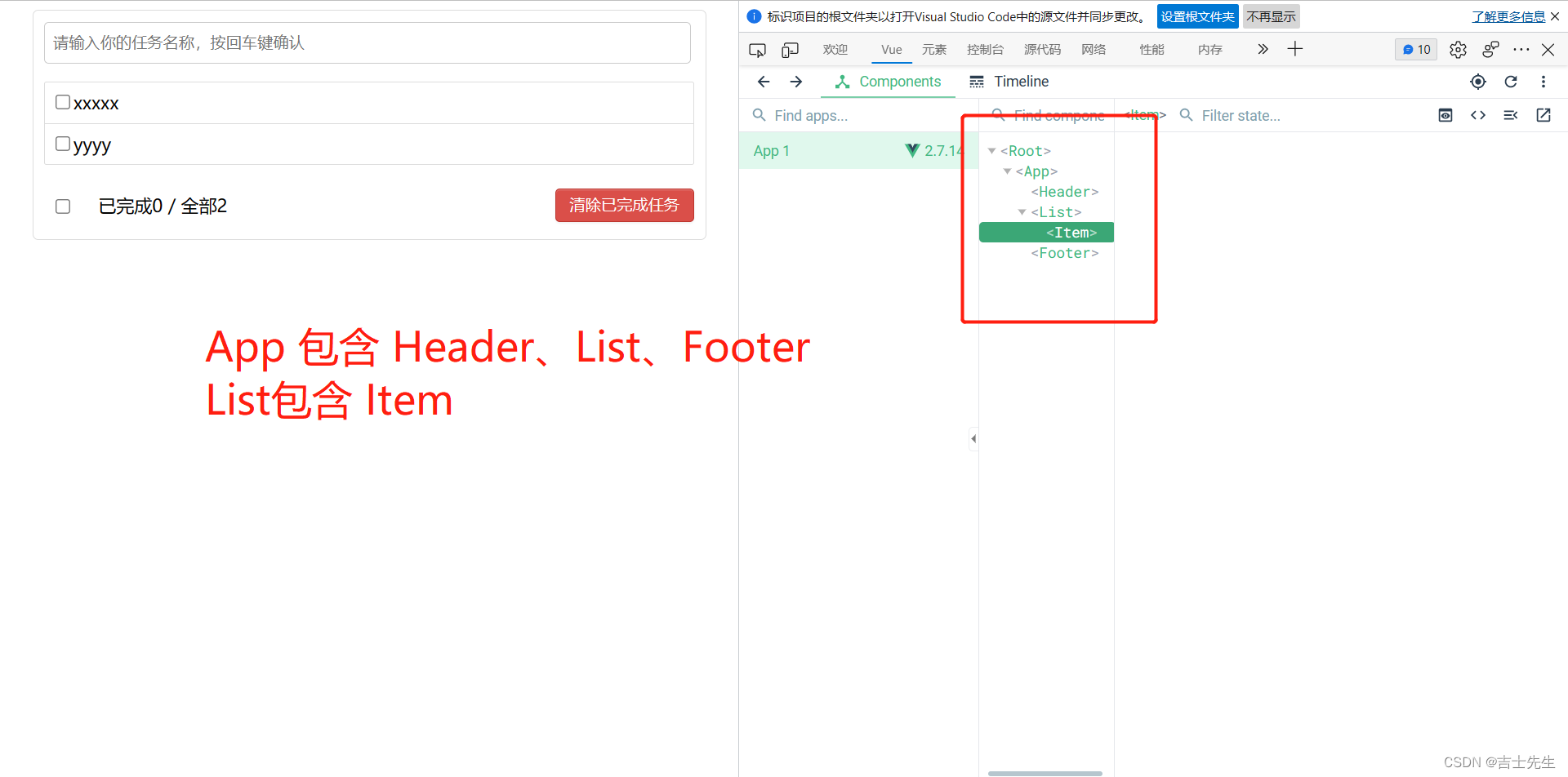Refresh Vue devtools with reload icon
The width and height of the screenshot is (1568, 777).
tap(1511, 82)
